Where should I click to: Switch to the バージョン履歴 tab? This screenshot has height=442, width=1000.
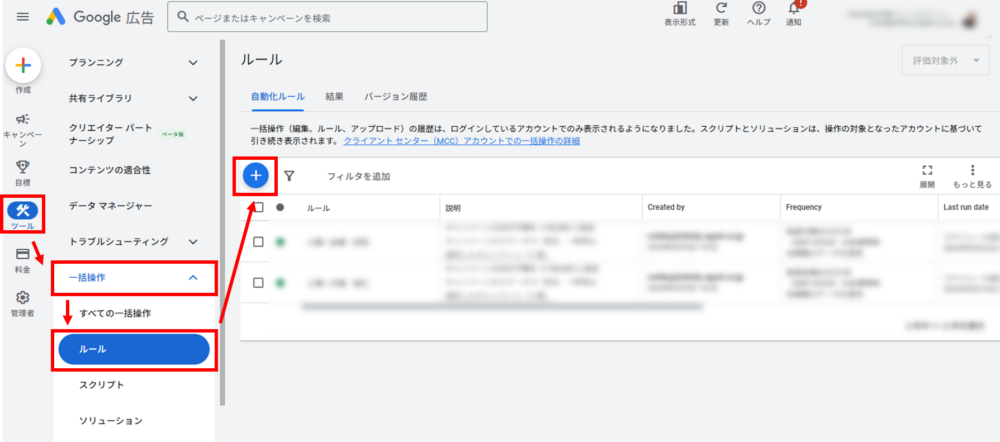coord(396,97)
